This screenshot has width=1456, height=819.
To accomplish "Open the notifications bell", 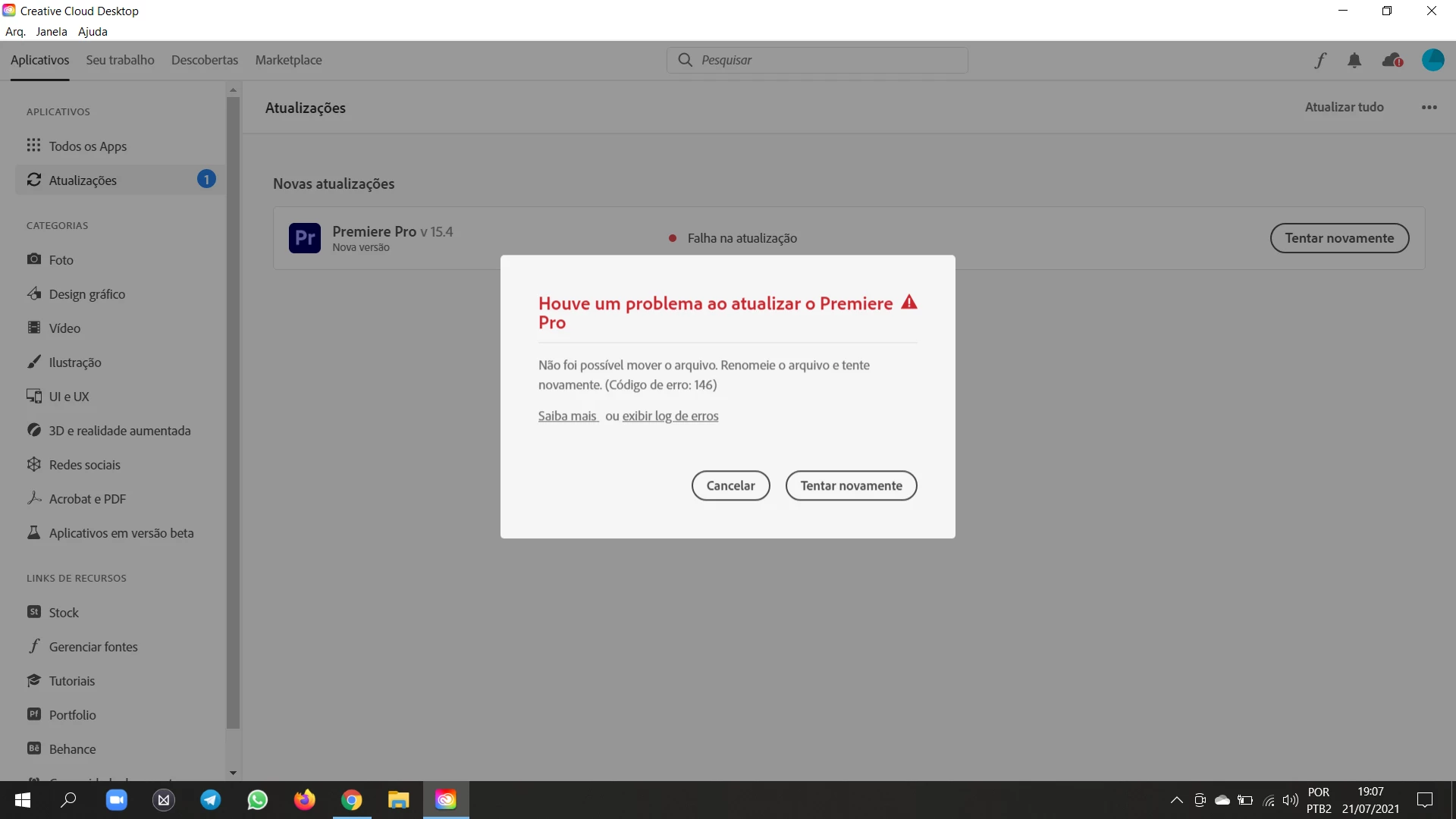I will pos(1354,61).
